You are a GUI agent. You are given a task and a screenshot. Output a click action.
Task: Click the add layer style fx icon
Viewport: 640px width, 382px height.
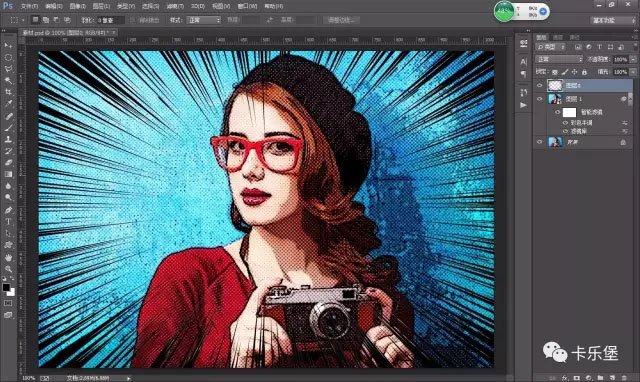564,378
